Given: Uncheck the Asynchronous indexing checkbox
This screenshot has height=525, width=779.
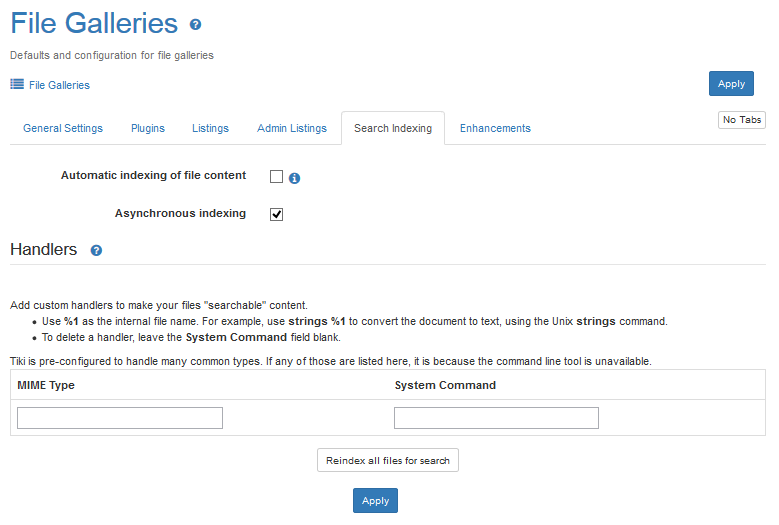Looking at the screenshot, I should click(277, 214).
